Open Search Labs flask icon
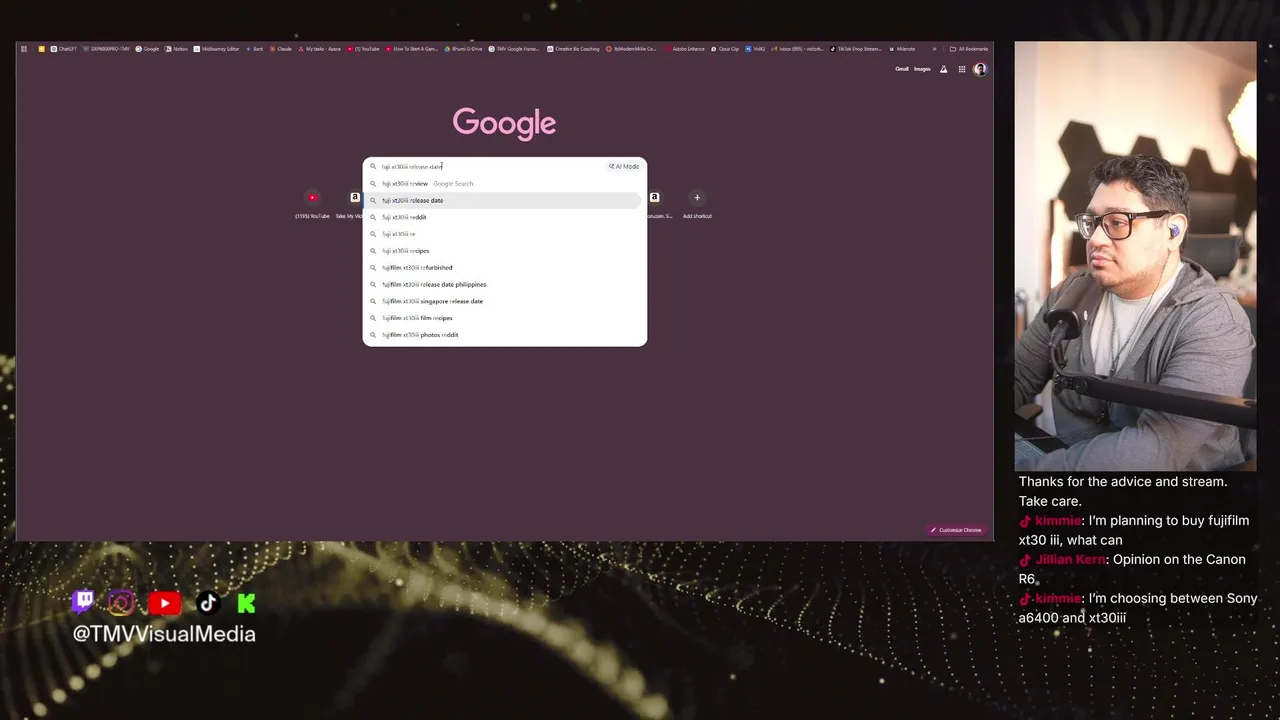Screen dimensions: 1280x720 [943, 69]
